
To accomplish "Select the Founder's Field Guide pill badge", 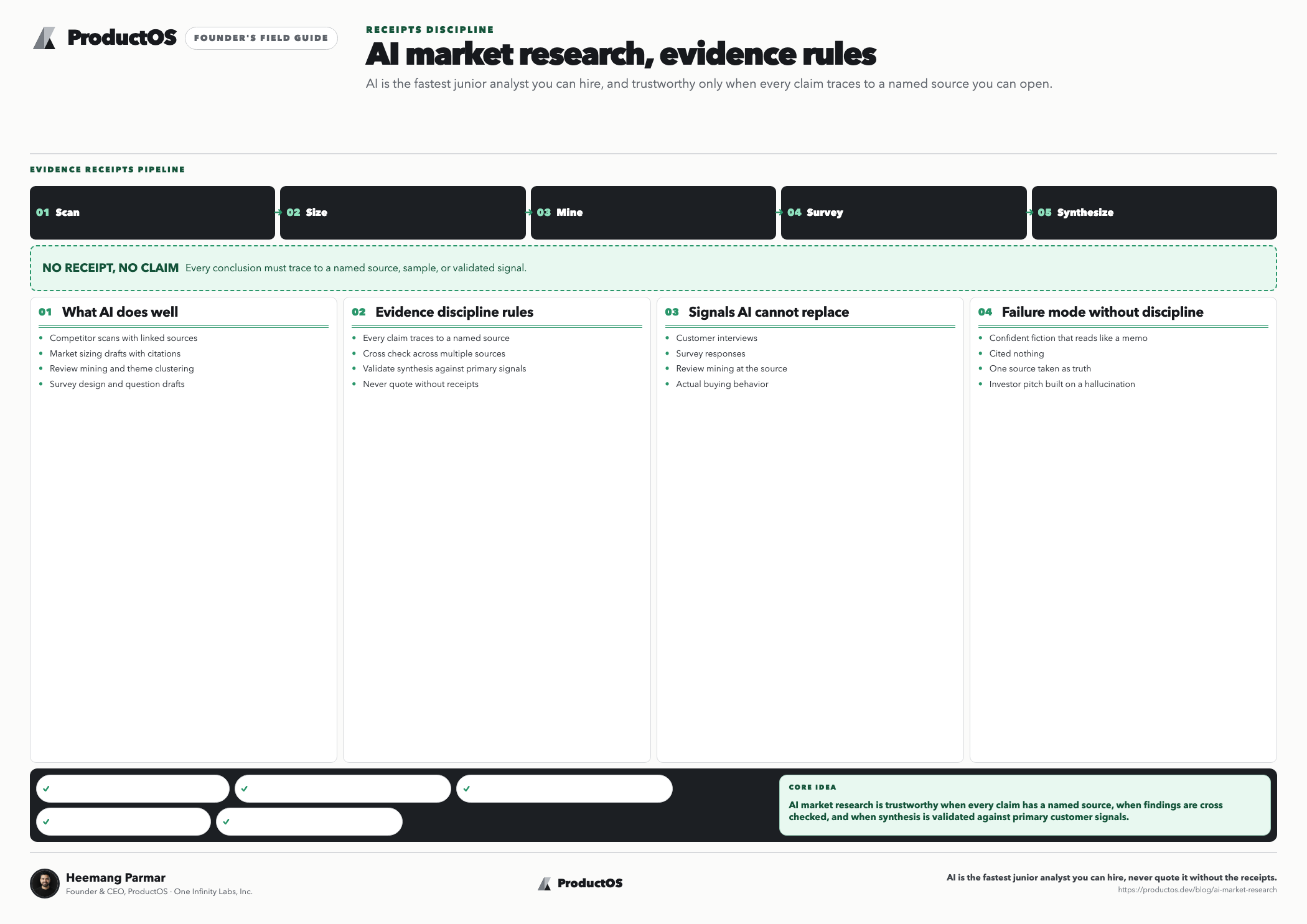I will [261, 38].
